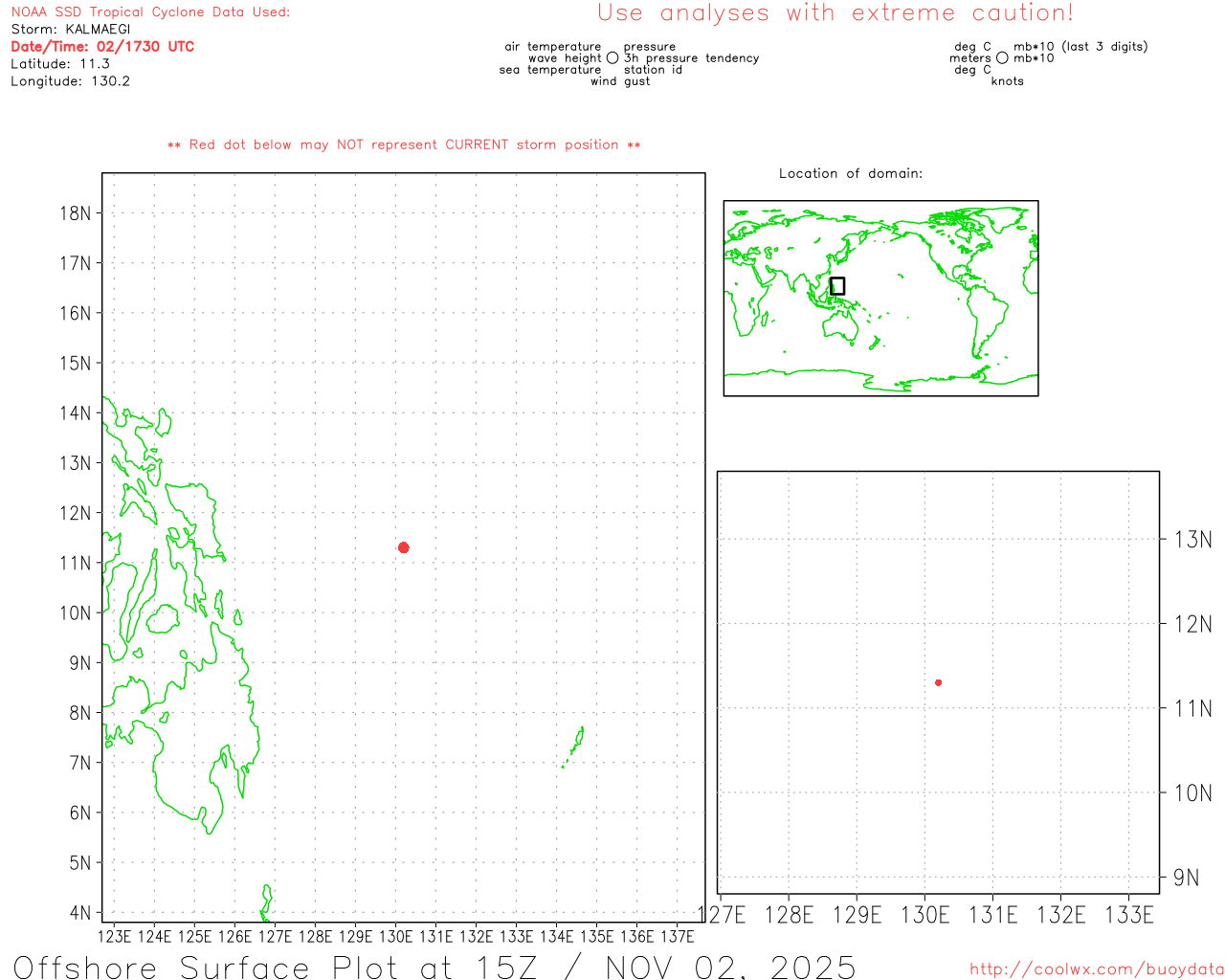1225x980 pixels.
Task: Click the 'Use analyses with extreme caution!' warning
Action: tap(835, 13)
